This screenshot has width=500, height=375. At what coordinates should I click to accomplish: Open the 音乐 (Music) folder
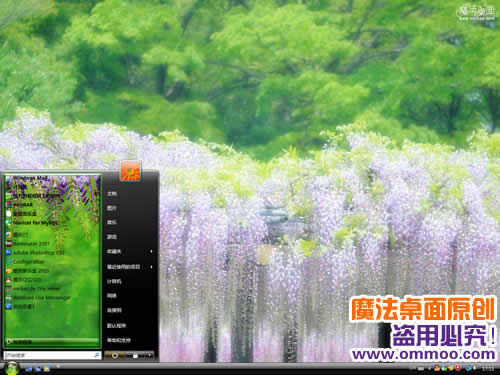[x=112, y=222]
